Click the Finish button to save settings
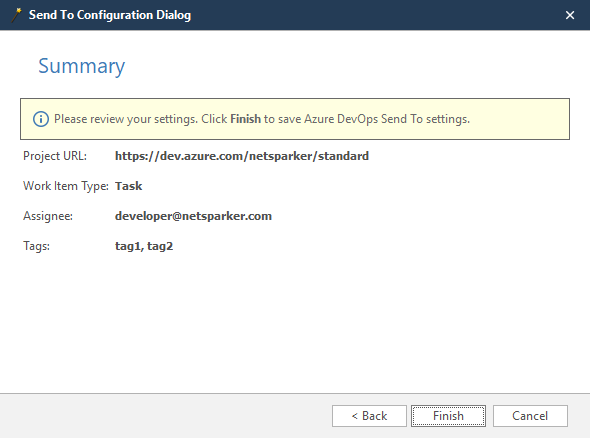Screen dimensions: 590x438 [x=448, y=416]
